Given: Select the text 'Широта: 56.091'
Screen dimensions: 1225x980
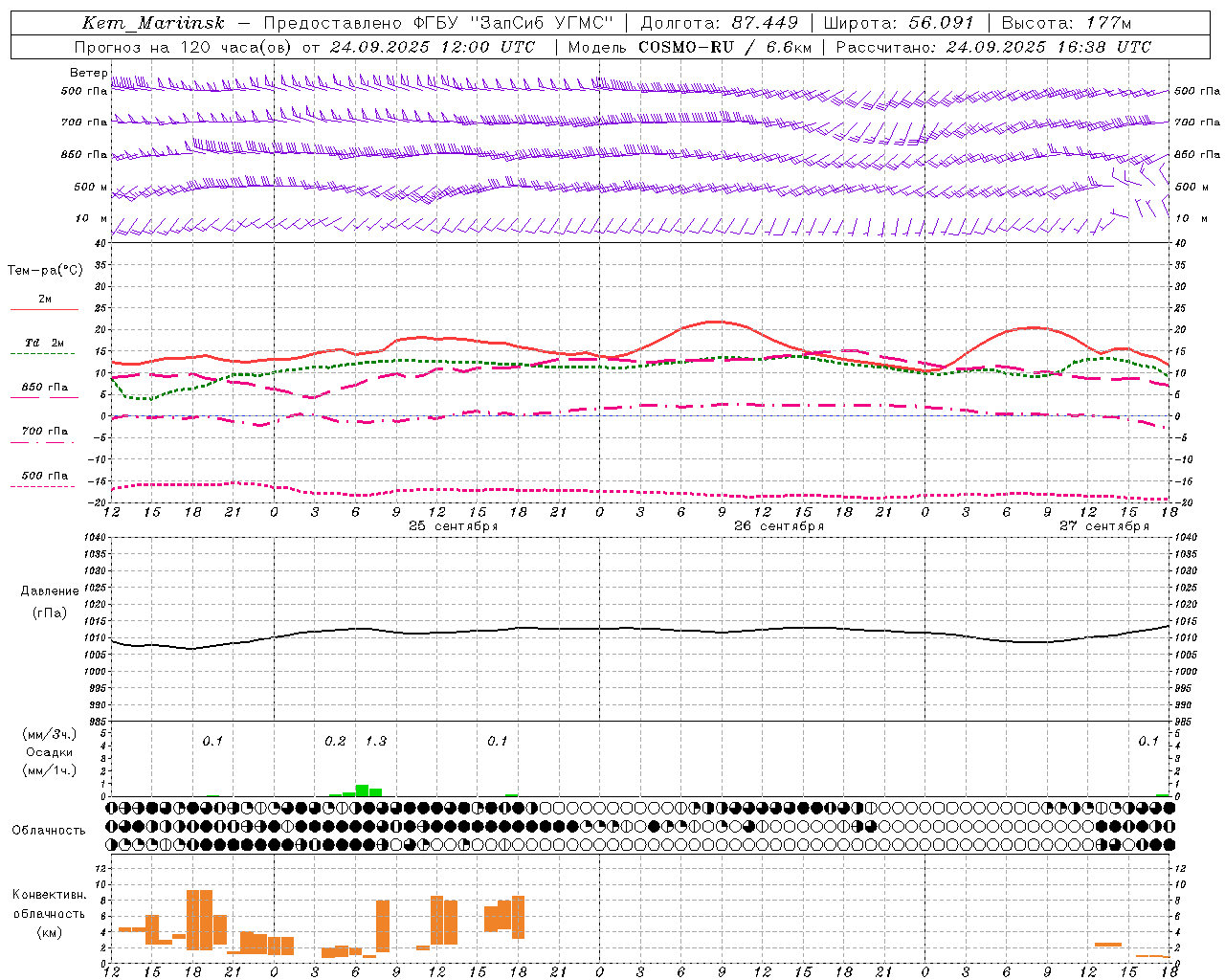Looking at the screenshot, I should pos(898,23).
